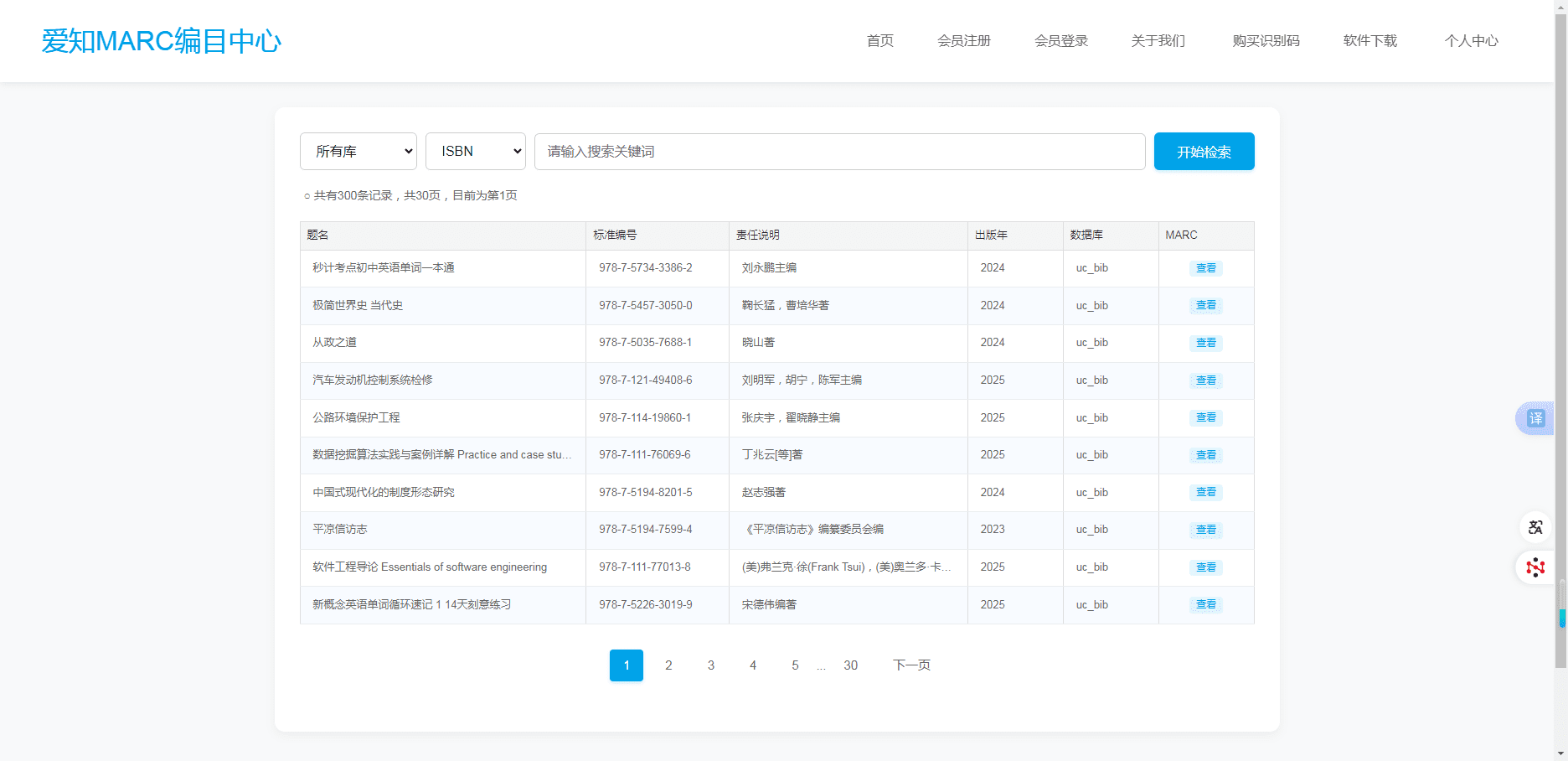Open the 会员登录 login page
The image size is (1568, 761).
[x=1061, y=41]
